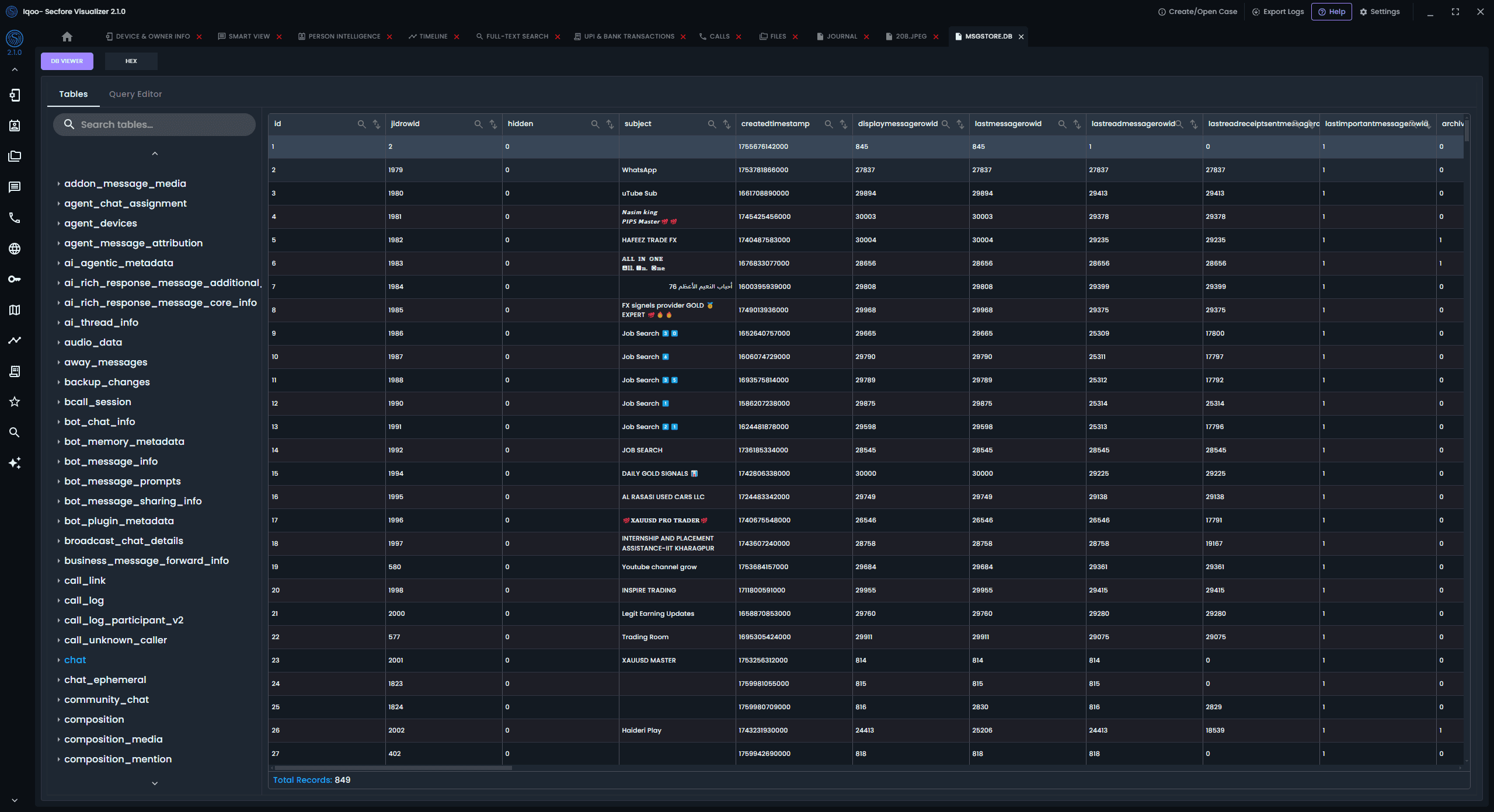Open the TIMELINE tab
Image resolution: width=1494 pixels, height=812 pixels.
tap(433, 37)
